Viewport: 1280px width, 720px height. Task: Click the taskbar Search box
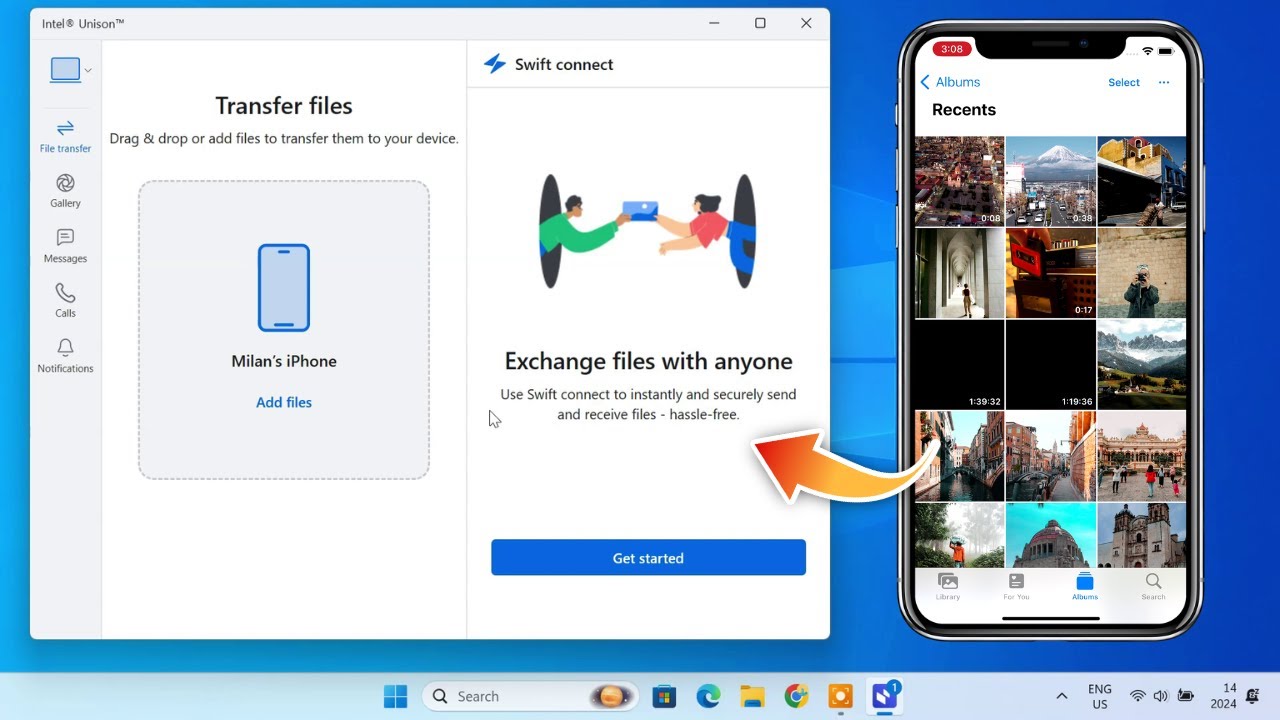pyautogui.click(x=530, y=696)
